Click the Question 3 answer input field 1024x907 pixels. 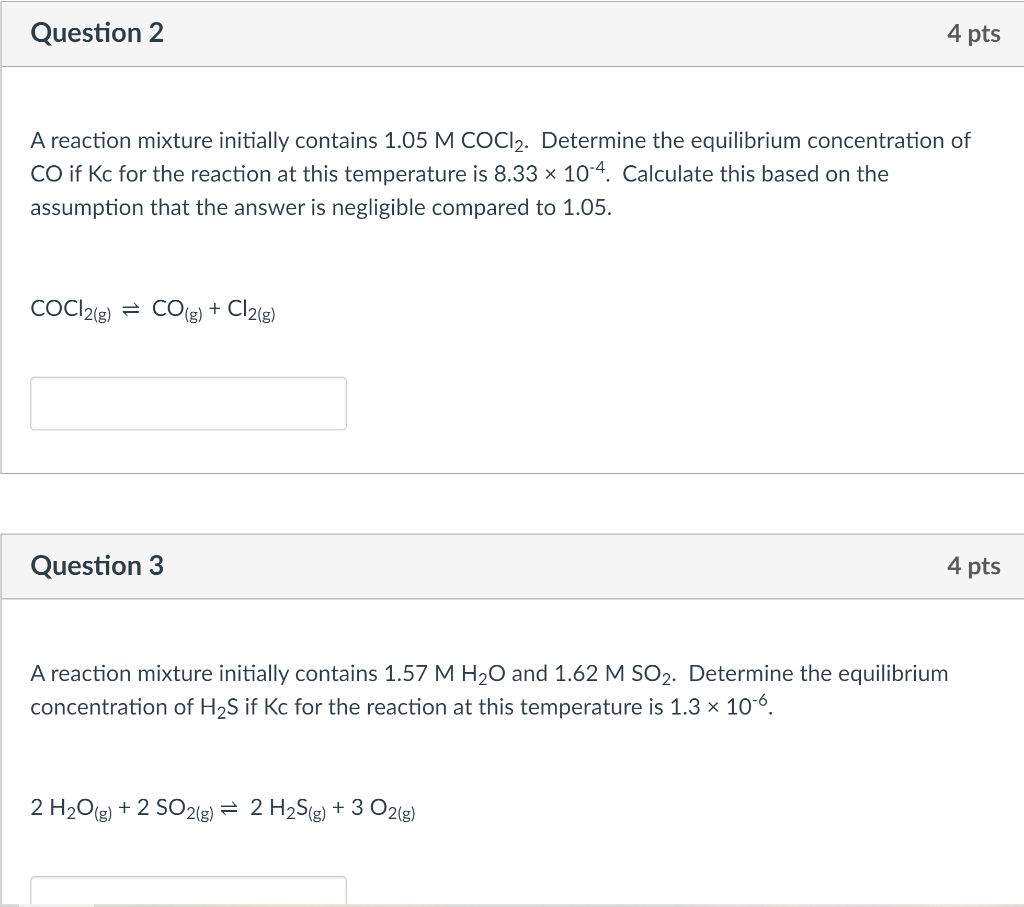click(x=188, y=893)
